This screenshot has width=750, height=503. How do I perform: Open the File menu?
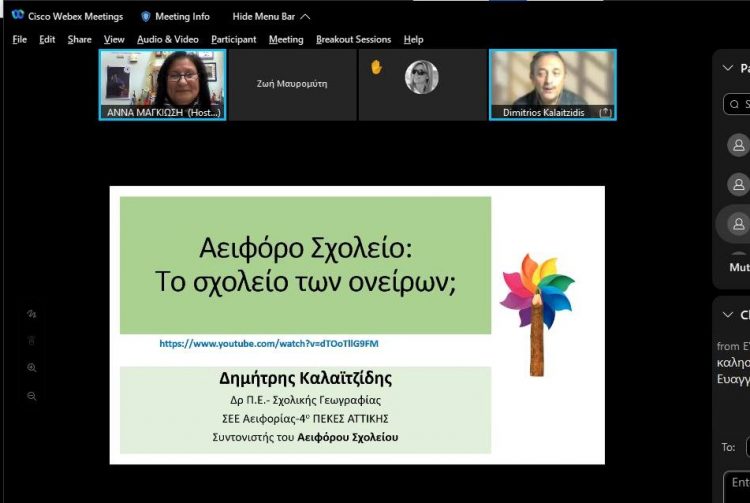[x=20, y=40]
